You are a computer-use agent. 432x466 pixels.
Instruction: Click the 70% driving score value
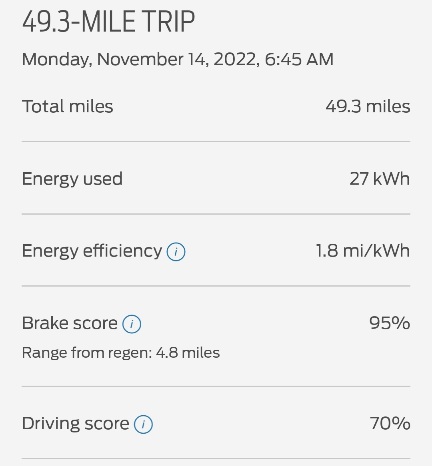[x=390, y=424]
